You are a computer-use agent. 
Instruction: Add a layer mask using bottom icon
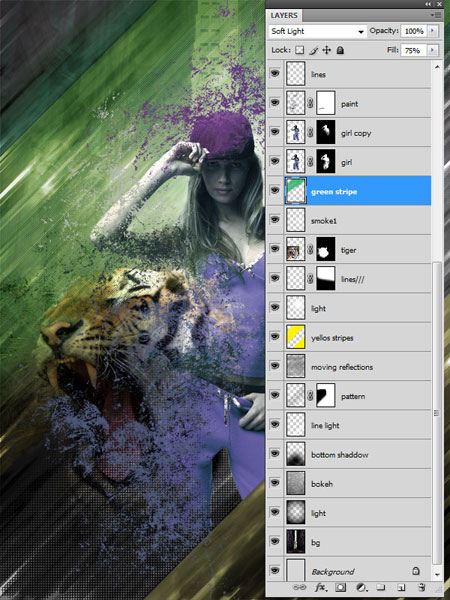341,587
